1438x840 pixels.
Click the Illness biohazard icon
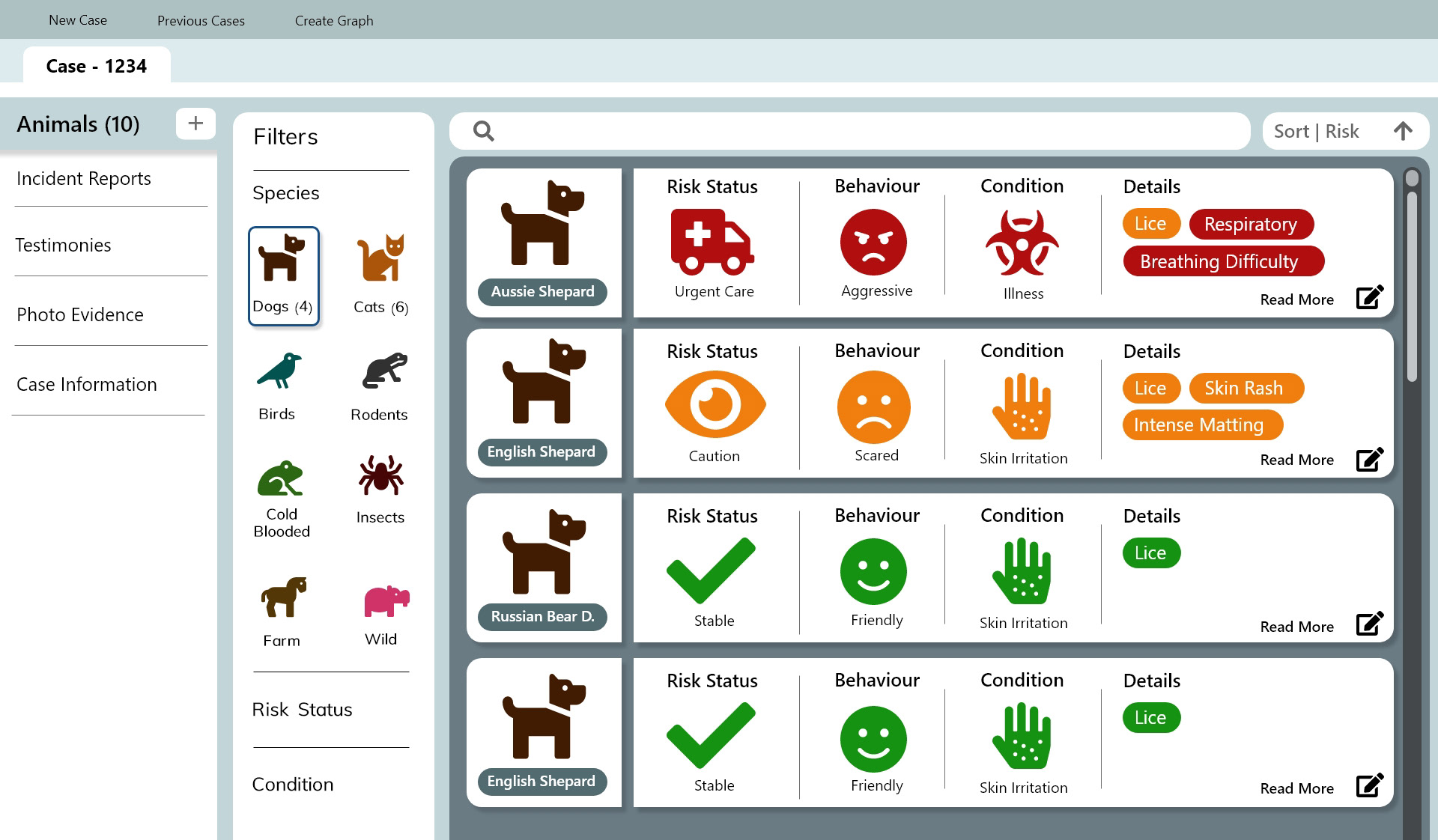coord(1022,243)
